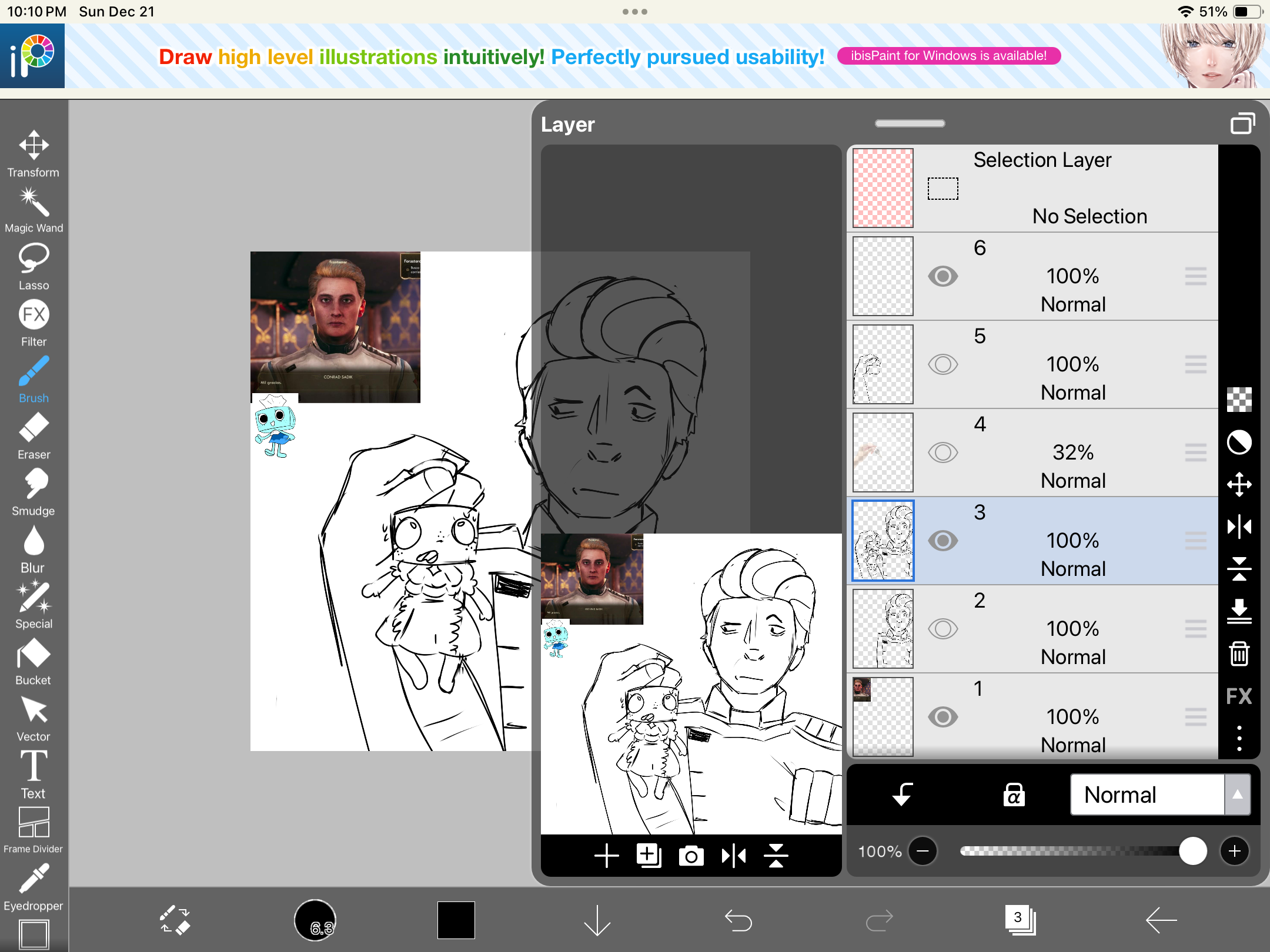Hide layer 6 visibility eye
Viewport: 1270px width, 952px height.
(x=943, y=276)
